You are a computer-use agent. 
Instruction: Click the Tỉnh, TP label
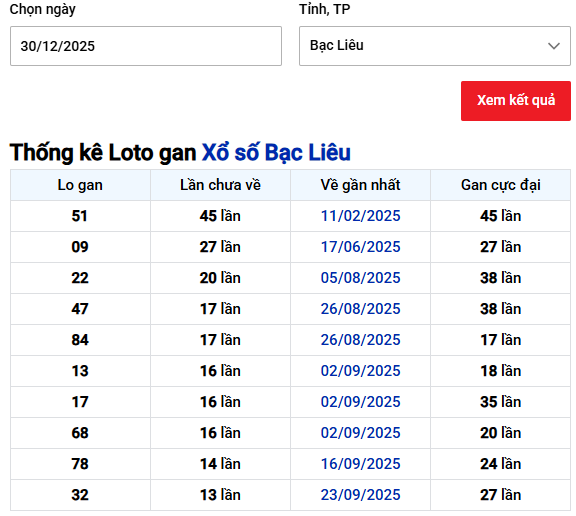(325, 9)
